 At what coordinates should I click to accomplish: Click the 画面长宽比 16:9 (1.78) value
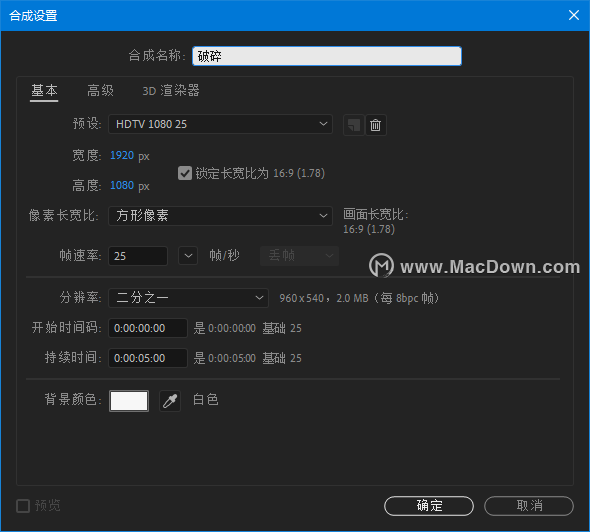tap(369, 229)
